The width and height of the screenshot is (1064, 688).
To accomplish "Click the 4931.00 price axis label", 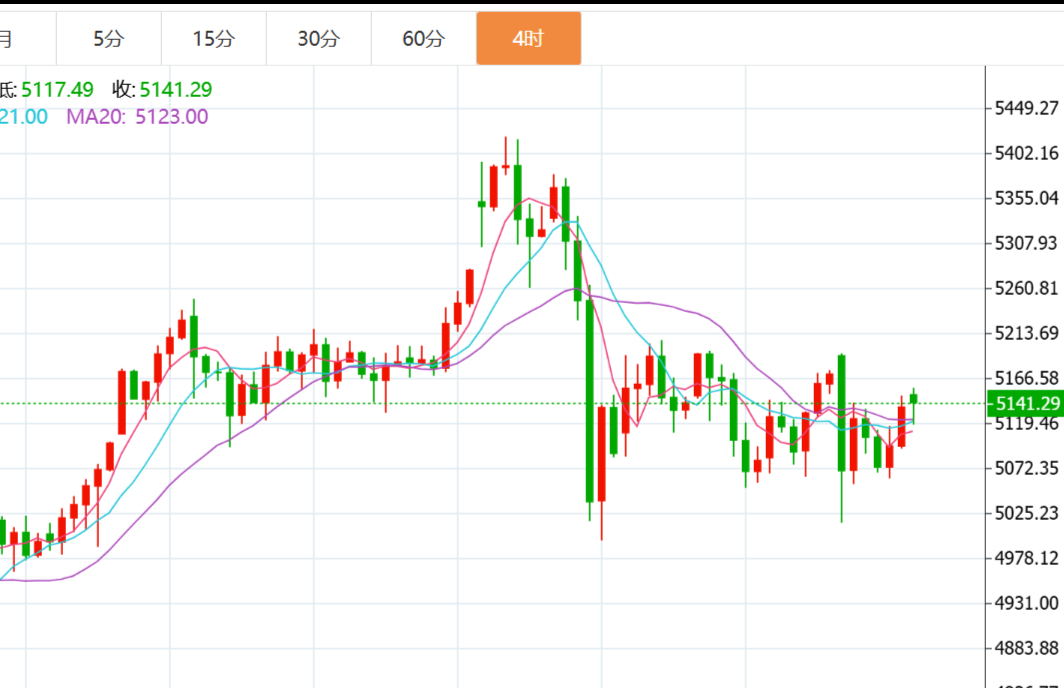I will 1026,603.
